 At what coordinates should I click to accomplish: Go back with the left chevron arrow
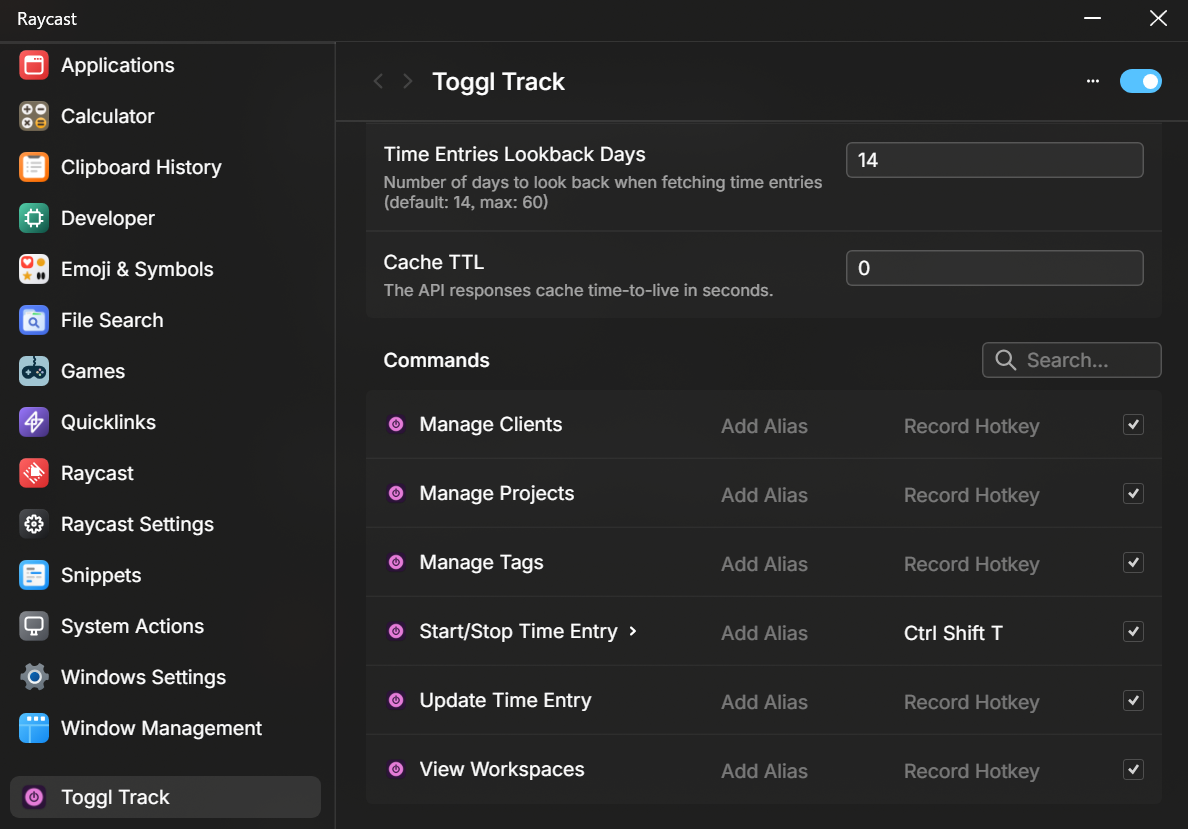(x=378, y=81)
